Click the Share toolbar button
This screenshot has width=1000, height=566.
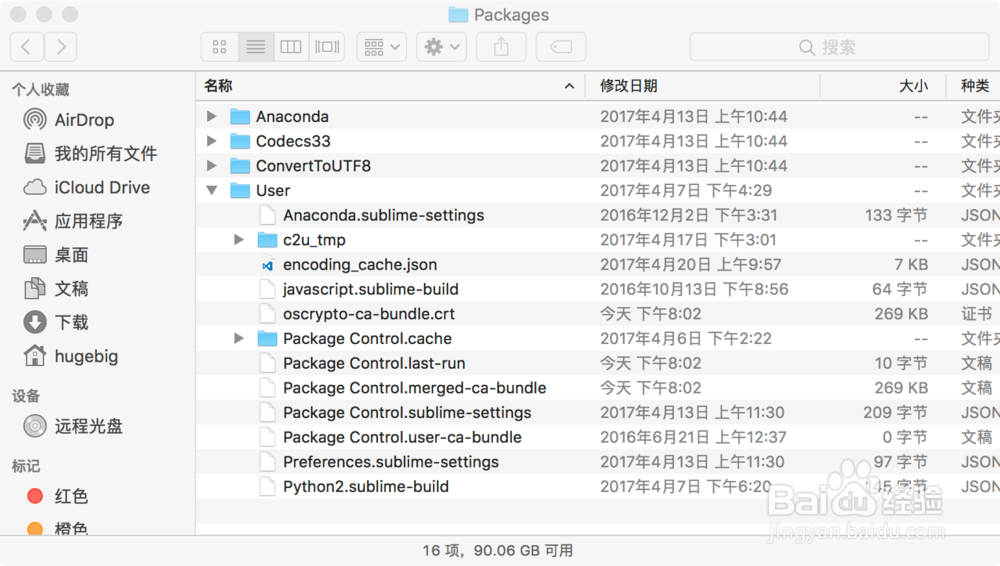click(501, 47)
